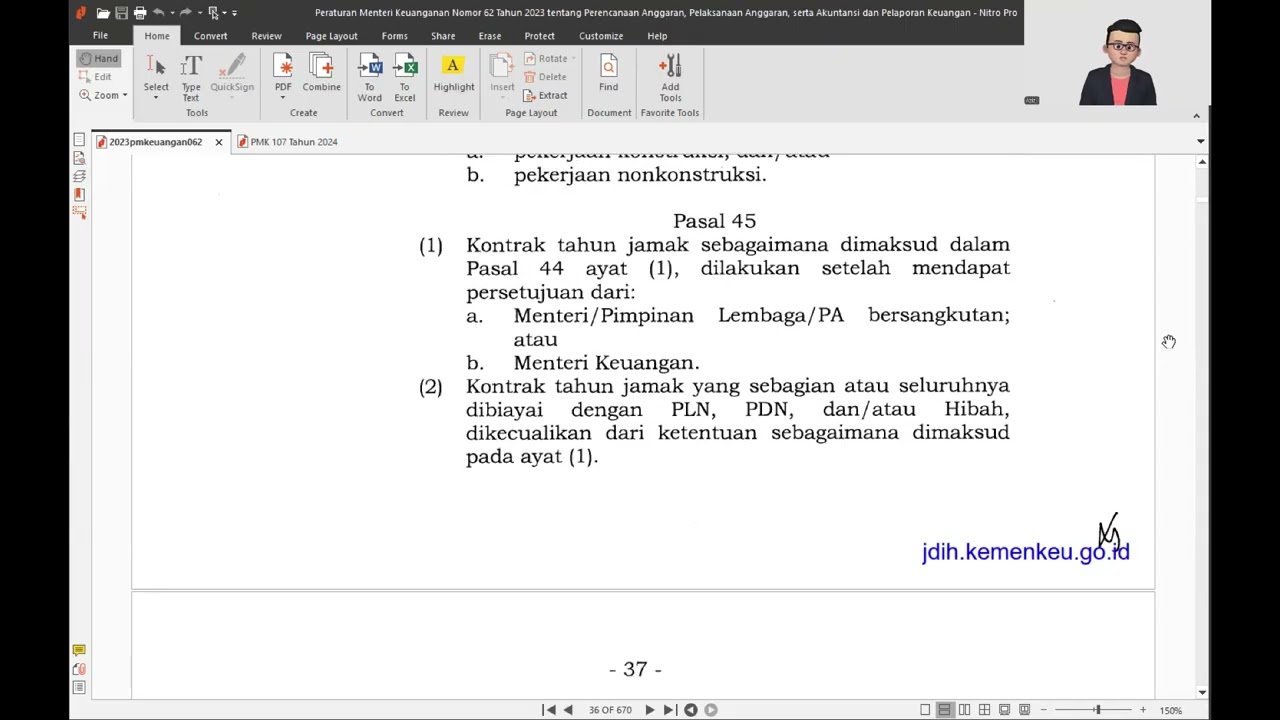Go to the previous page
Image resolution: width=1280 pixels, height=720 pixels.
(568, 710)
